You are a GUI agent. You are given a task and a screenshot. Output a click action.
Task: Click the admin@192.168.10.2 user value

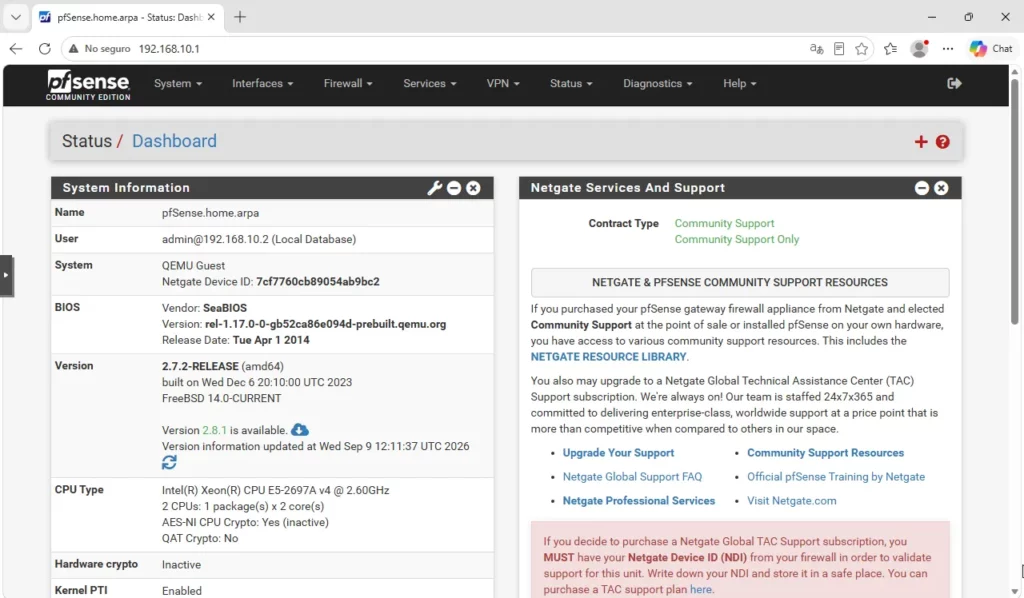coord(259,240)
